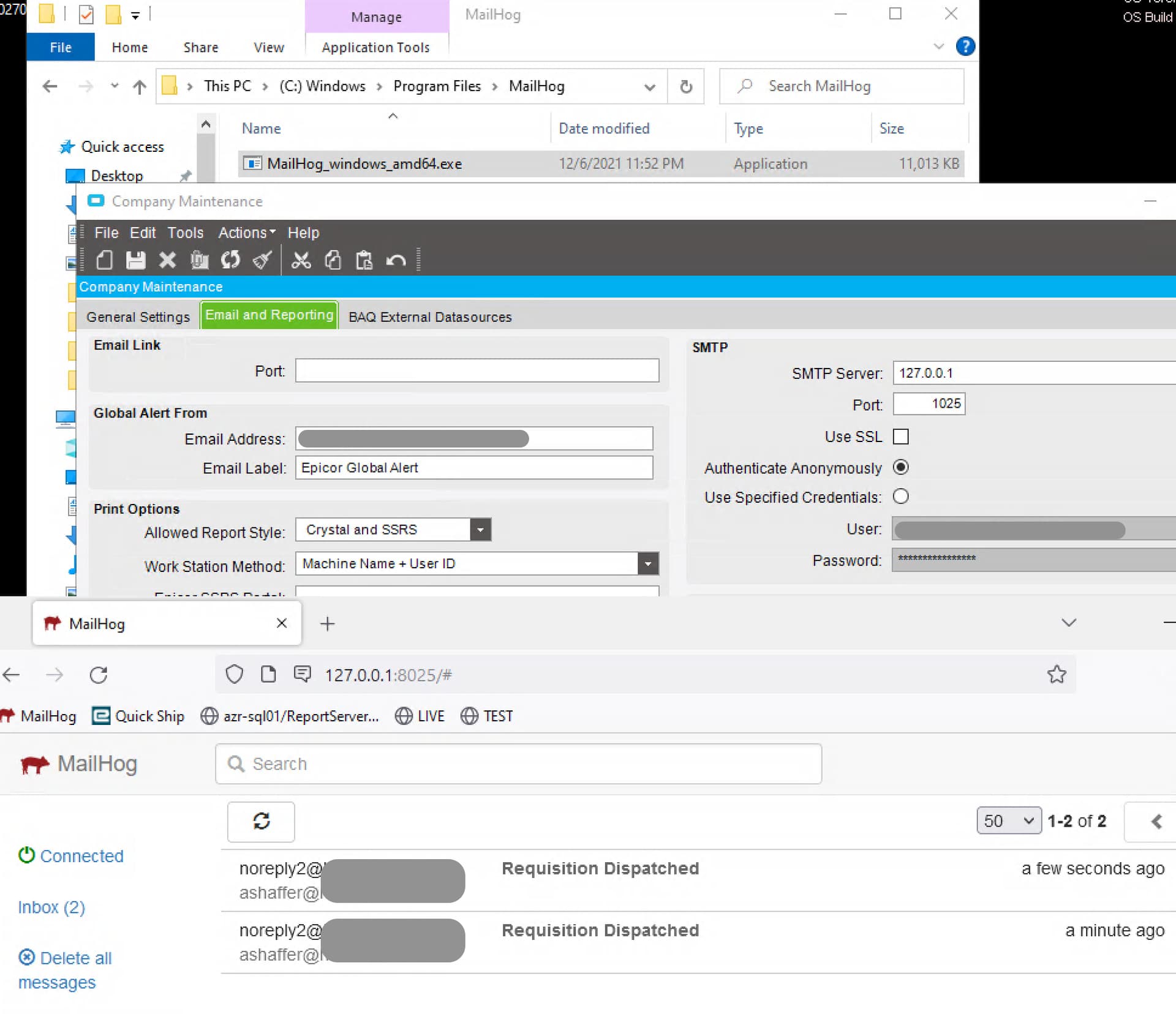Screen dimensions: 1176x1014
Task: Select the Email and Reporting tab
Action: point(269,315)
